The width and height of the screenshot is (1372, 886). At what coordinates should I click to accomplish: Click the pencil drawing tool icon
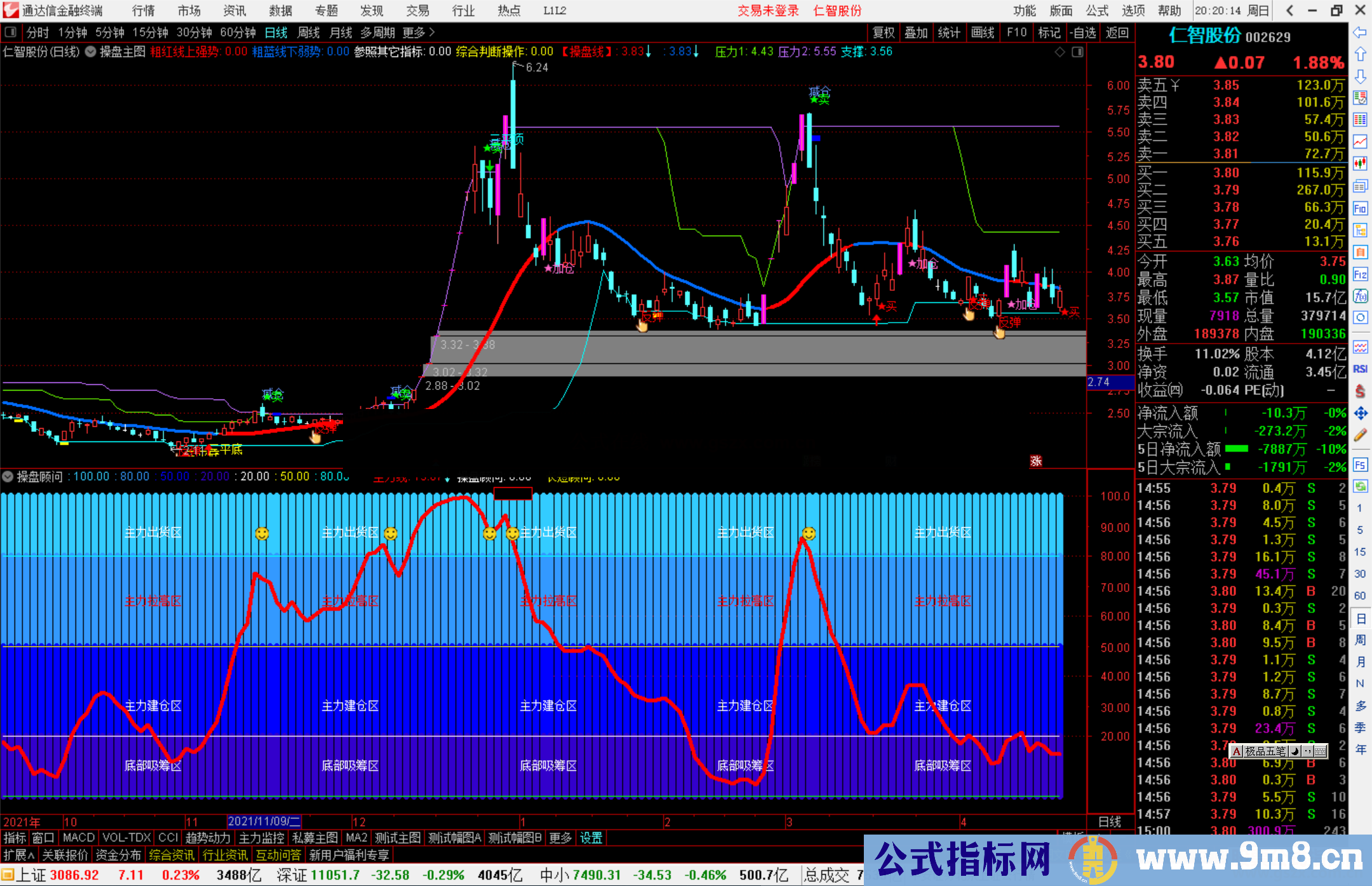pyautogui.click(x=1360, y=435)
